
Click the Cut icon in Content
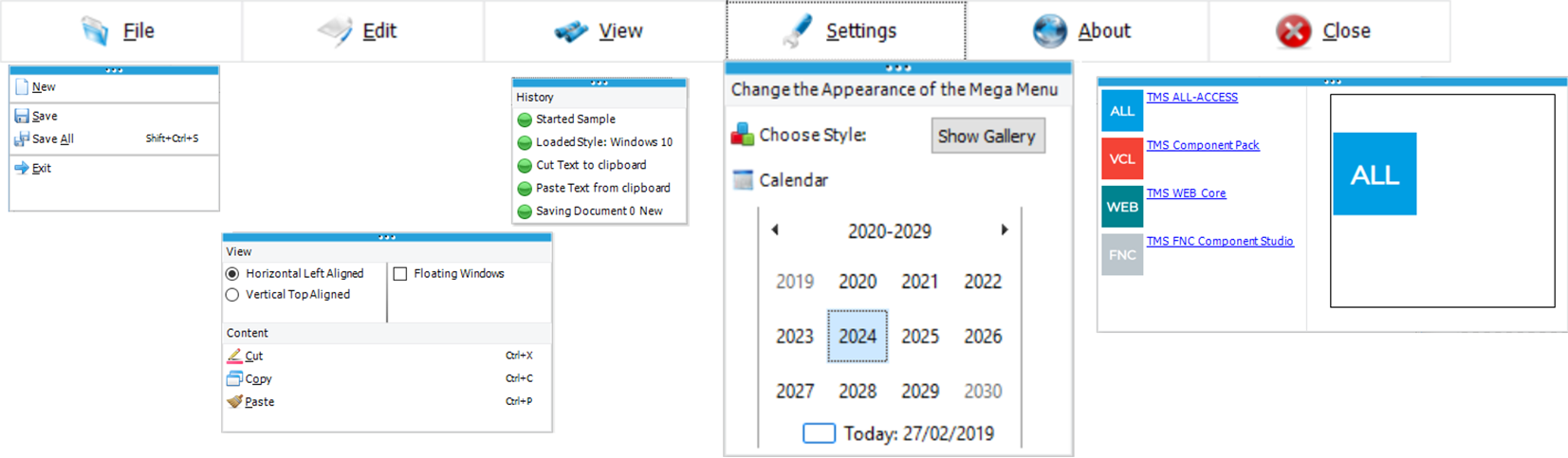[x=234, y=356]
